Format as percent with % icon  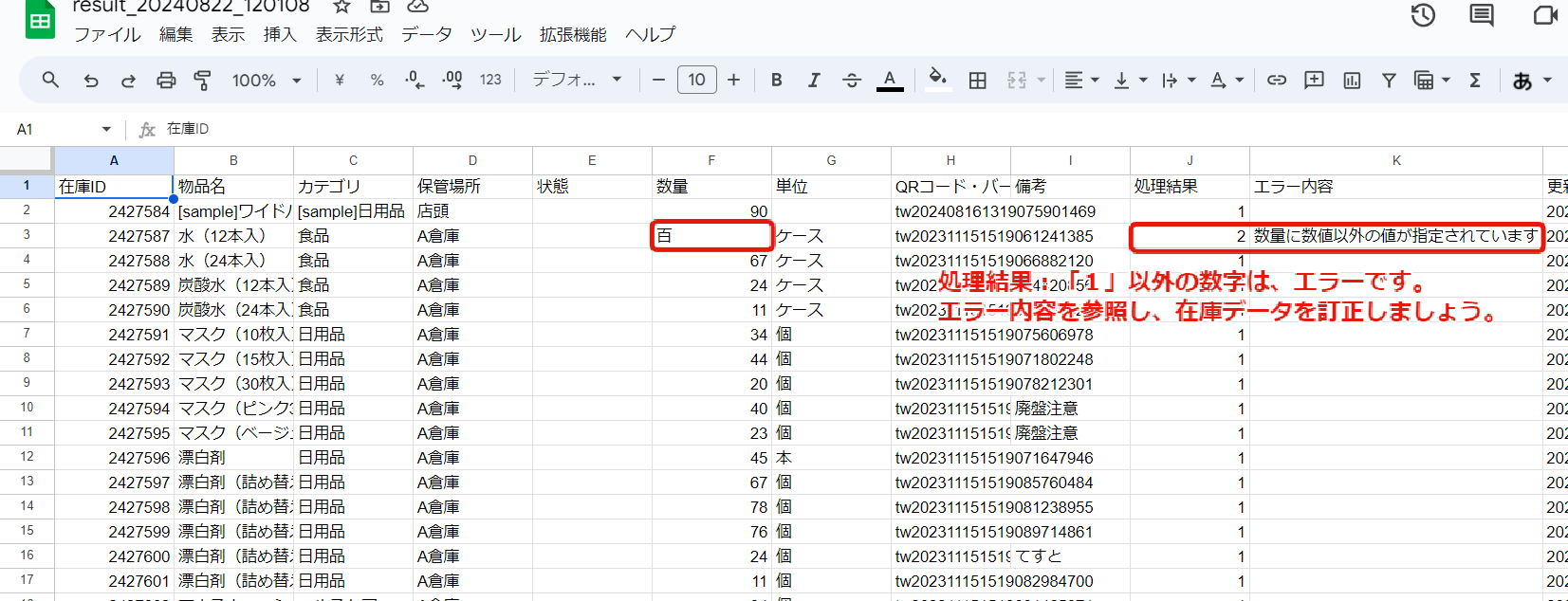tap(377, 81)
